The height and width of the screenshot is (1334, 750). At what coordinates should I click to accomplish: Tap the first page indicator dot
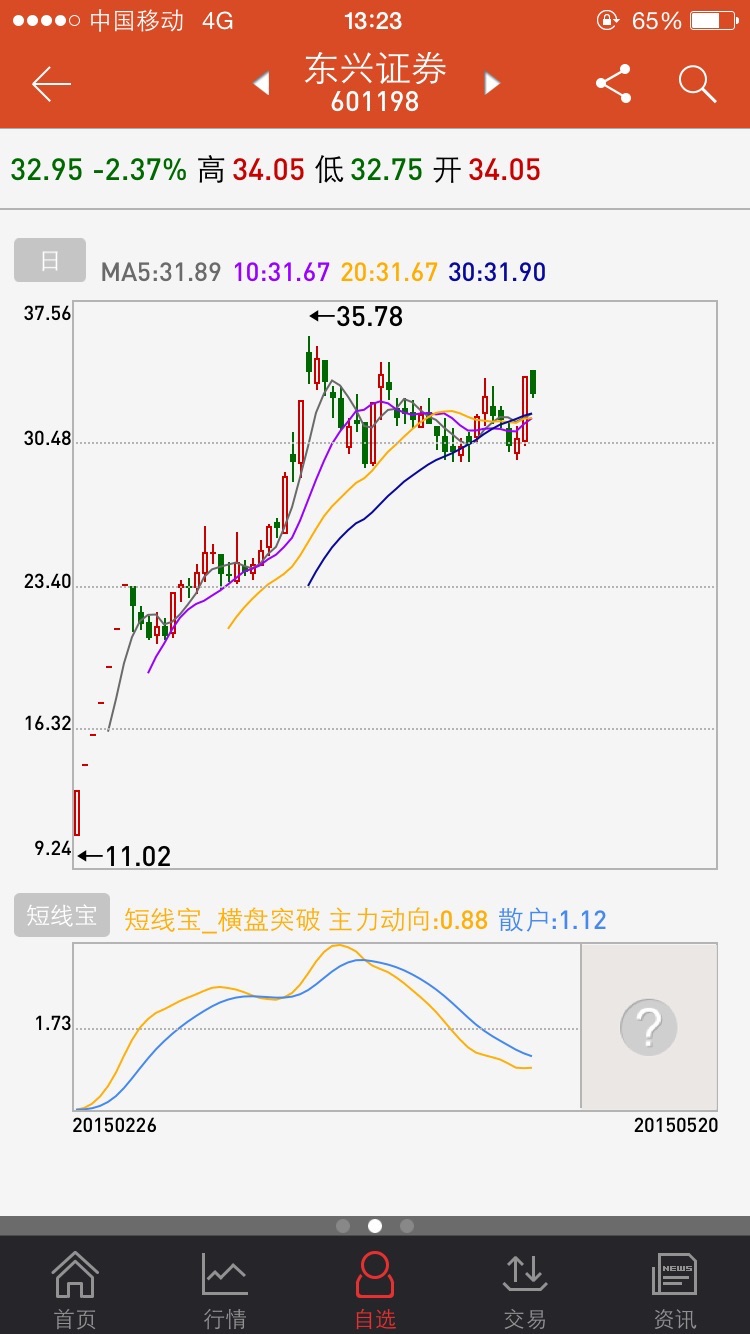tap(343, 1226)
